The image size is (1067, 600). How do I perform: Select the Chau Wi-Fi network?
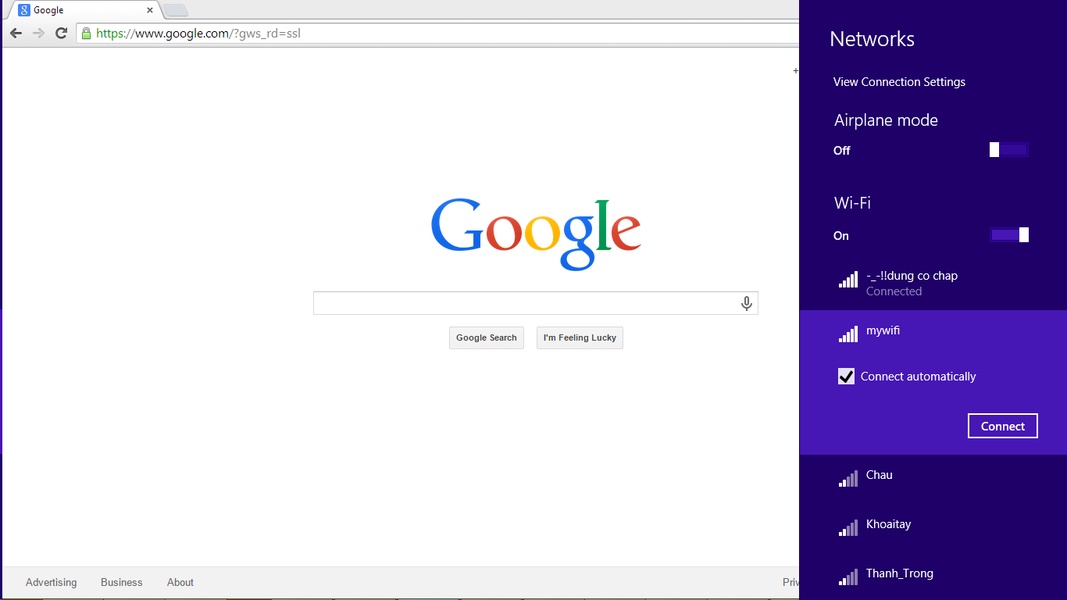(x=933, y=479)
